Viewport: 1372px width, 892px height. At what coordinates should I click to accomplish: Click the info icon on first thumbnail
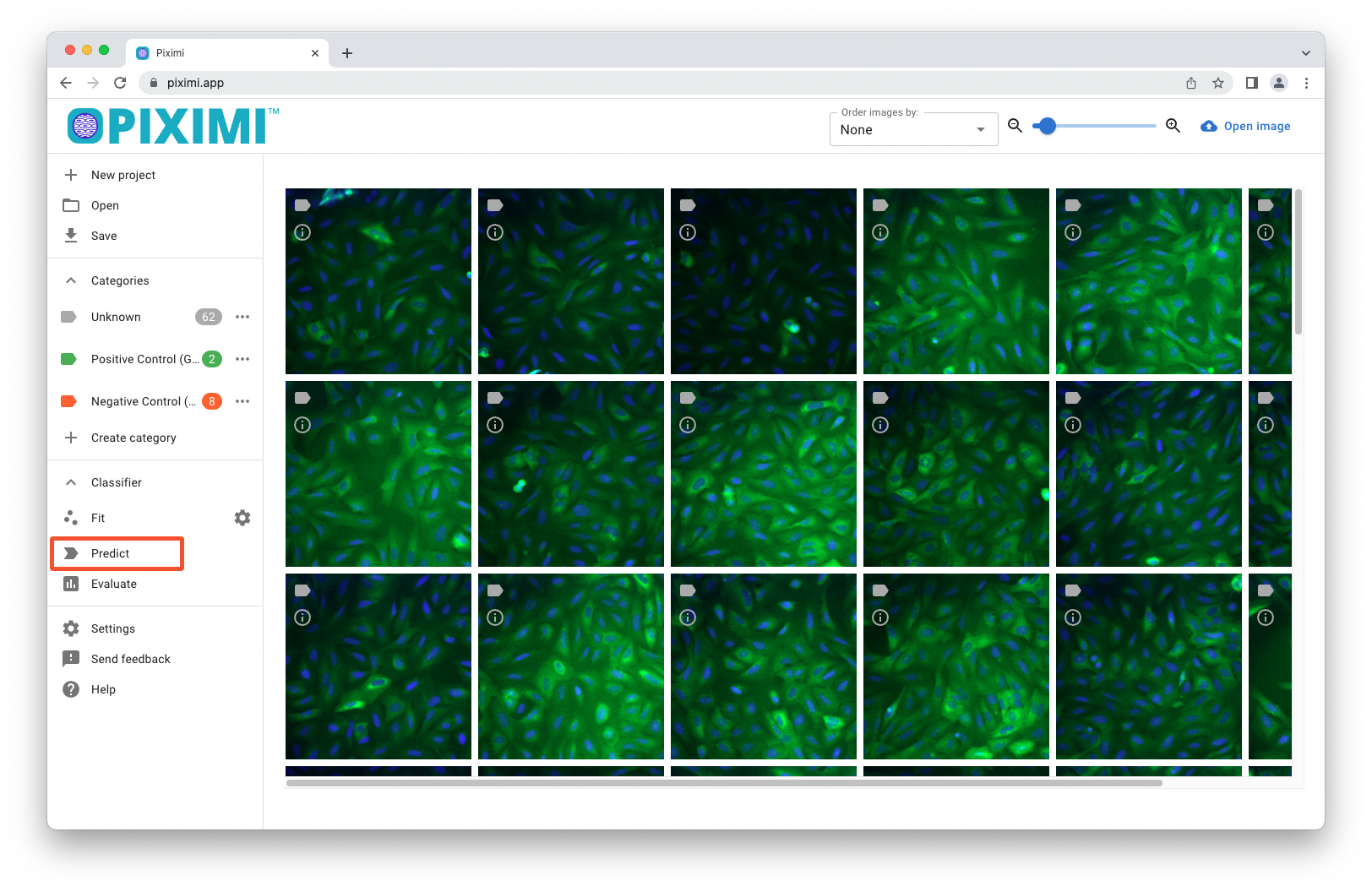302,232
